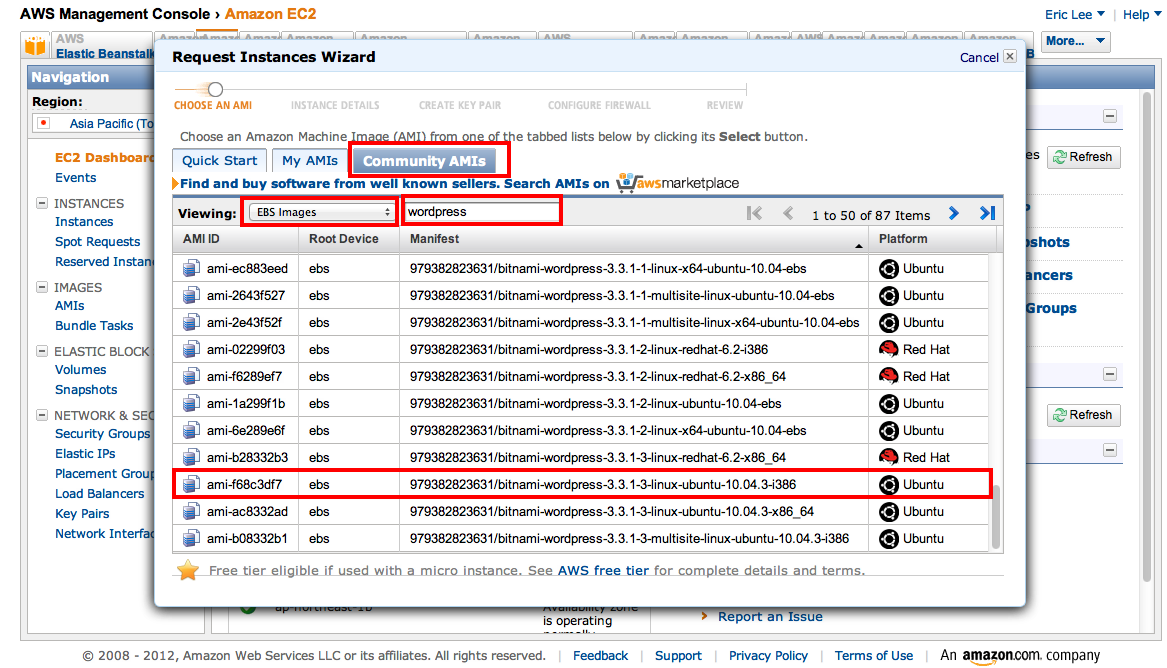Open Elastic IPs in navigation
1167x668 pixels.
pos(85,454)
